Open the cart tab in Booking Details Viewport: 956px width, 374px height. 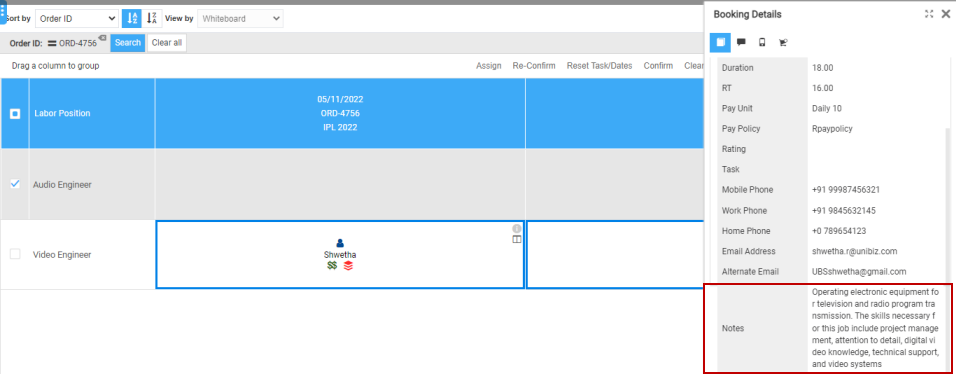tap(783, 42)
